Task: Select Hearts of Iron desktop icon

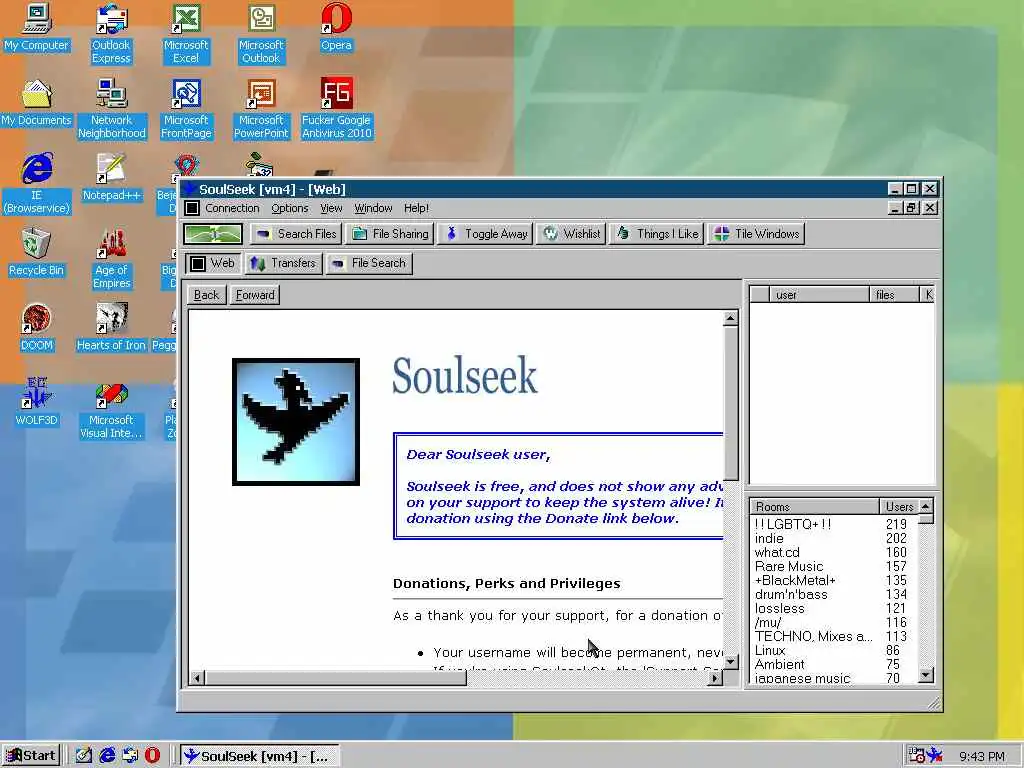Action: [x=111, y=328]
